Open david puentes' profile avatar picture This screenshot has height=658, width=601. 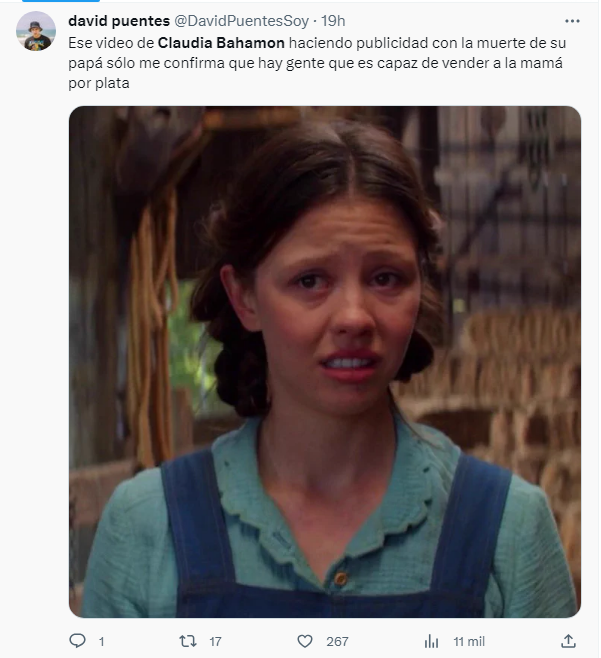(36, 31)
